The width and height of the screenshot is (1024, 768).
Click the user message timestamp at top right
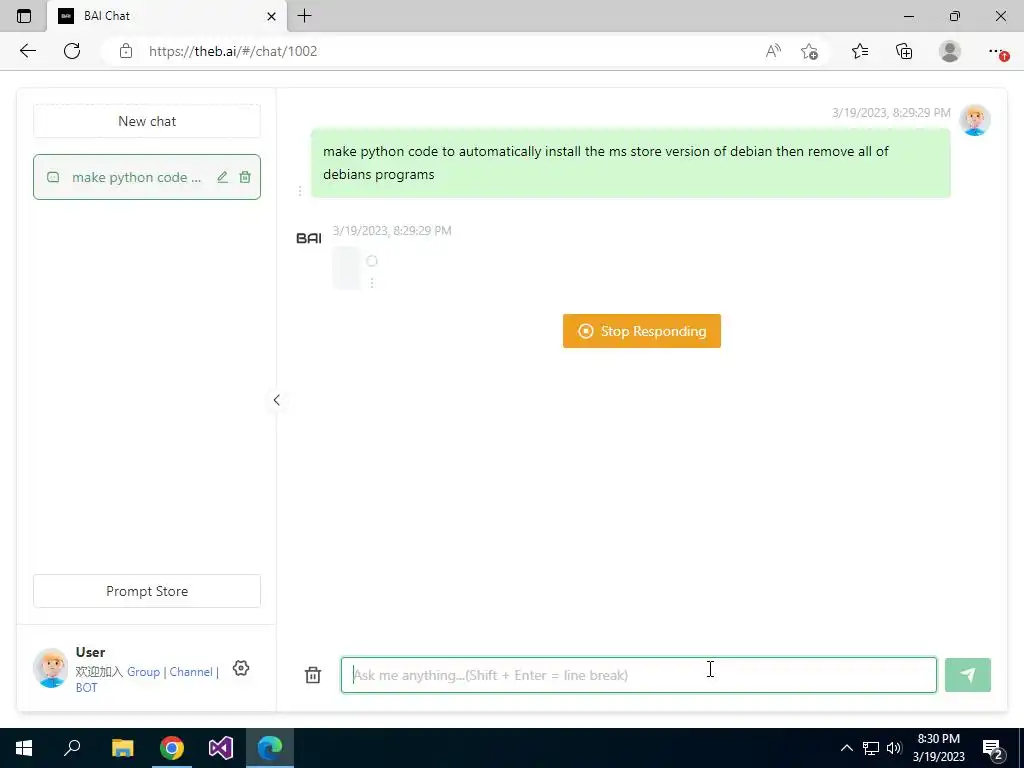(x=891, y=112)
